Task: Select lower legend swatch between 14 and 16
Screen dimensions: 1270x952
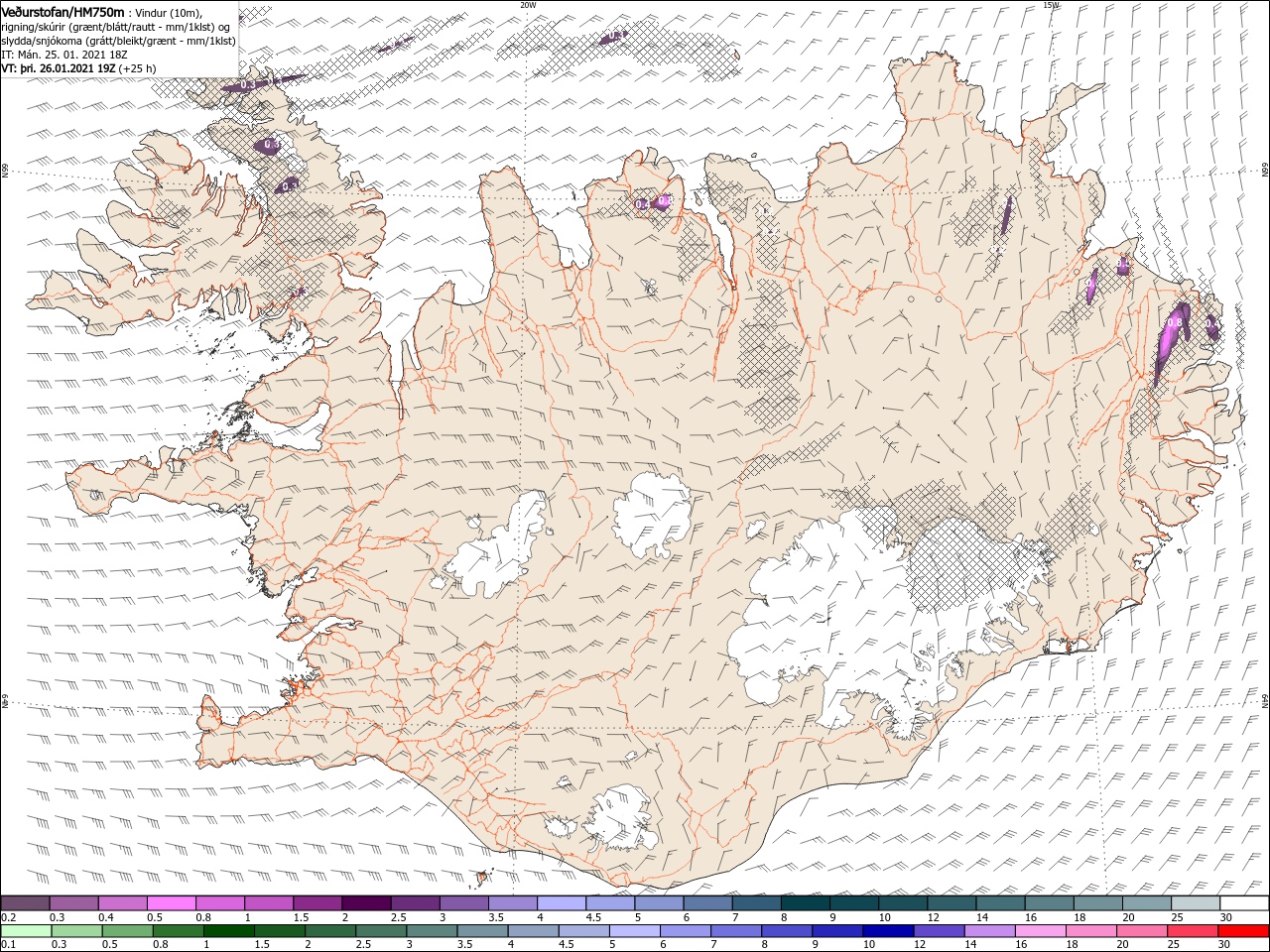Action: pyautogui.click(x=988, y=931)
